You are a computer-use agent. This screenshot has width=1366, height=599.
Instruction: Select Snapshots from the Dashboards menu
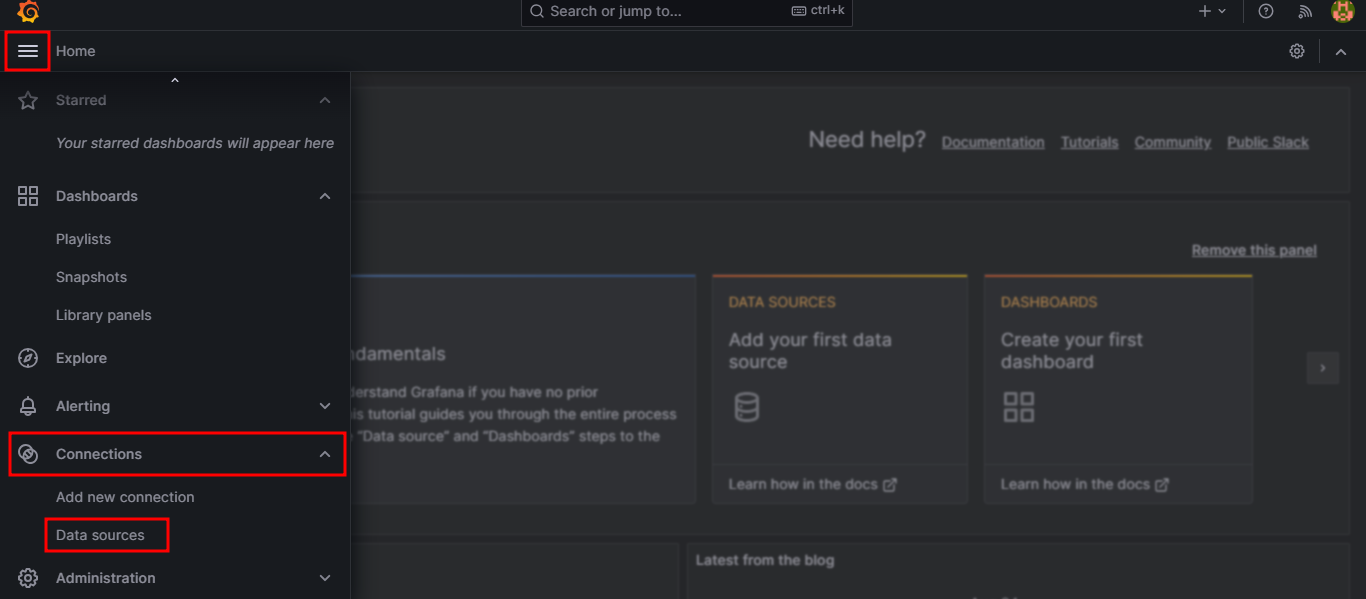coord(91,277)
